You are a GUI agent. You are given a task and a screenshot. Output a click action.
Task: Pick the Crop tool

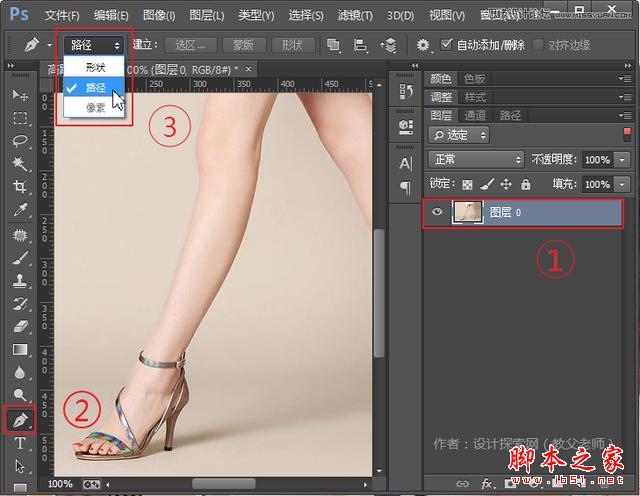point(19,187)
